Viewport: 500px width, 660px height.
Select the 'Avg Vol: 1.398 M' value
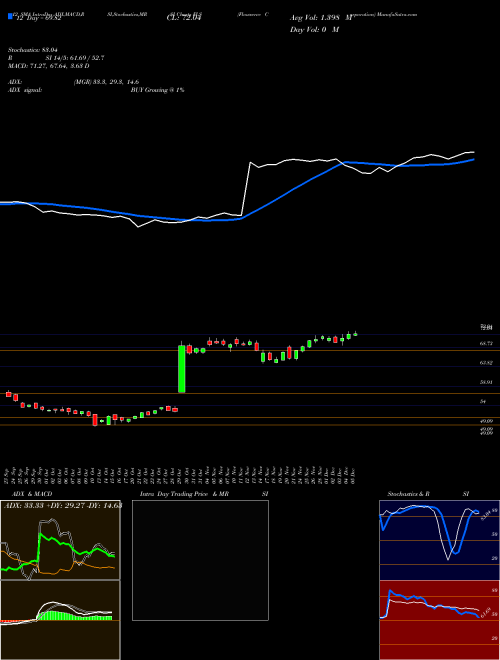click(x=321, y=18)
